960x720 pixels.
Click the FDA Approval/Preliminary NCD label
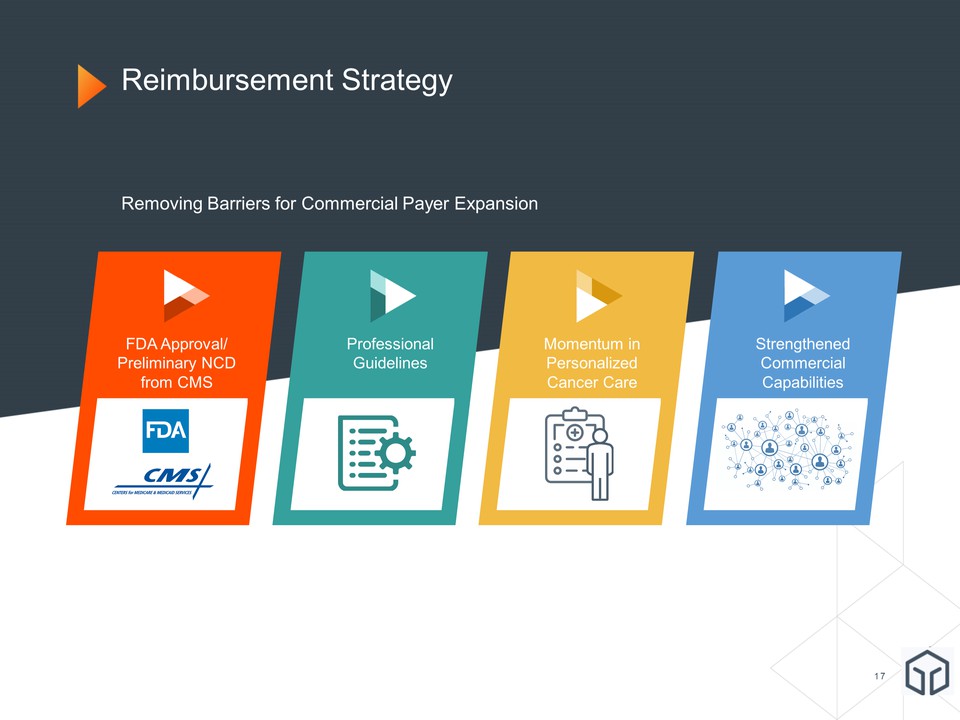tap(176, 363)
